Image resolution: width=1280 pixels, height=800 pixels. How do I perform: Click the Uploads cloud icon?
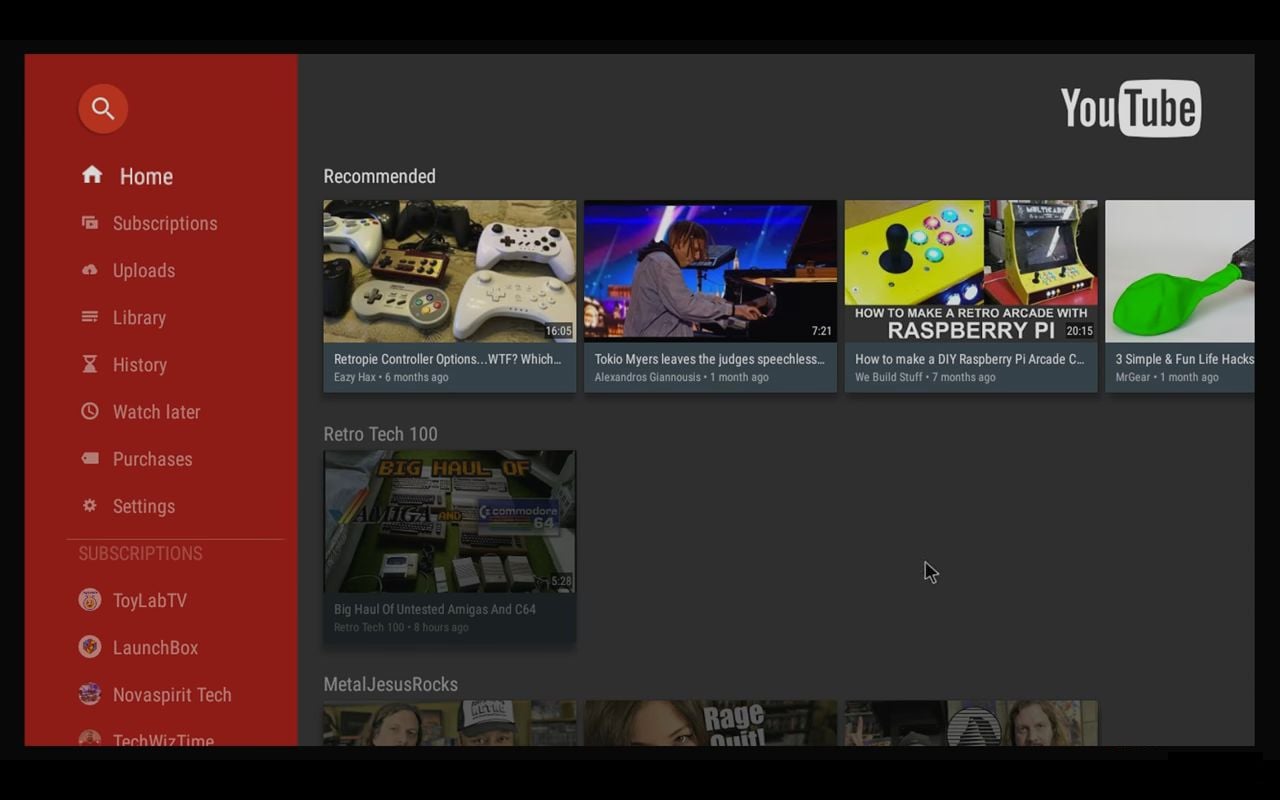90,270
